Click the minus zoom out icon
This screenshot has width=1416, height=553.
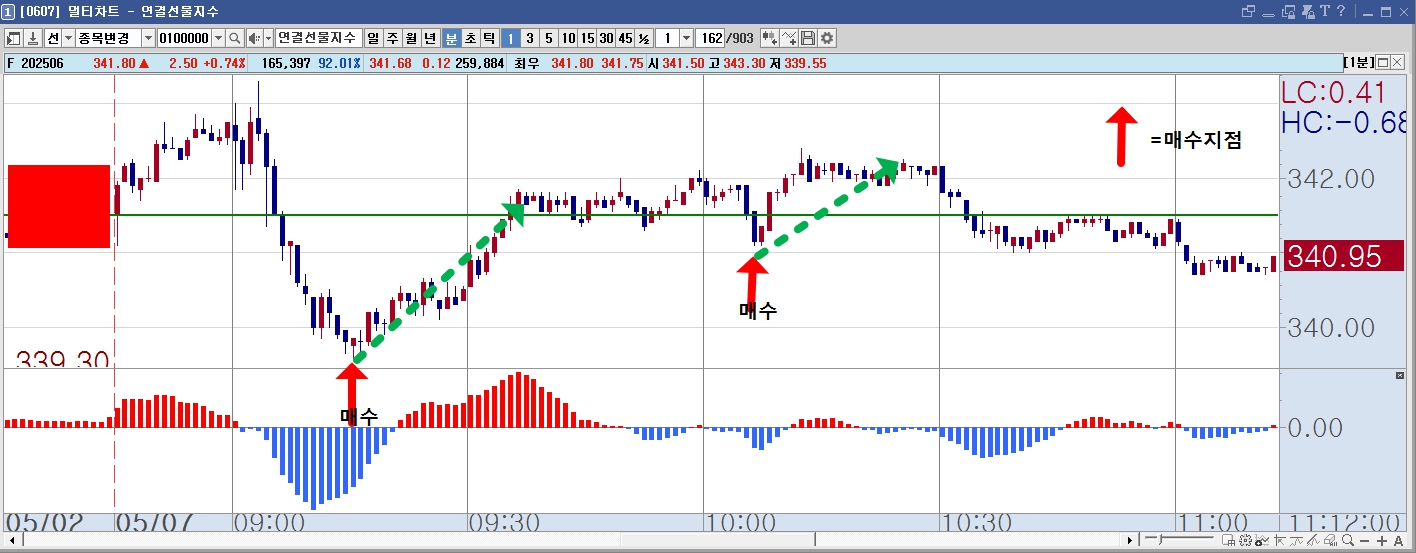[1364, 540]
